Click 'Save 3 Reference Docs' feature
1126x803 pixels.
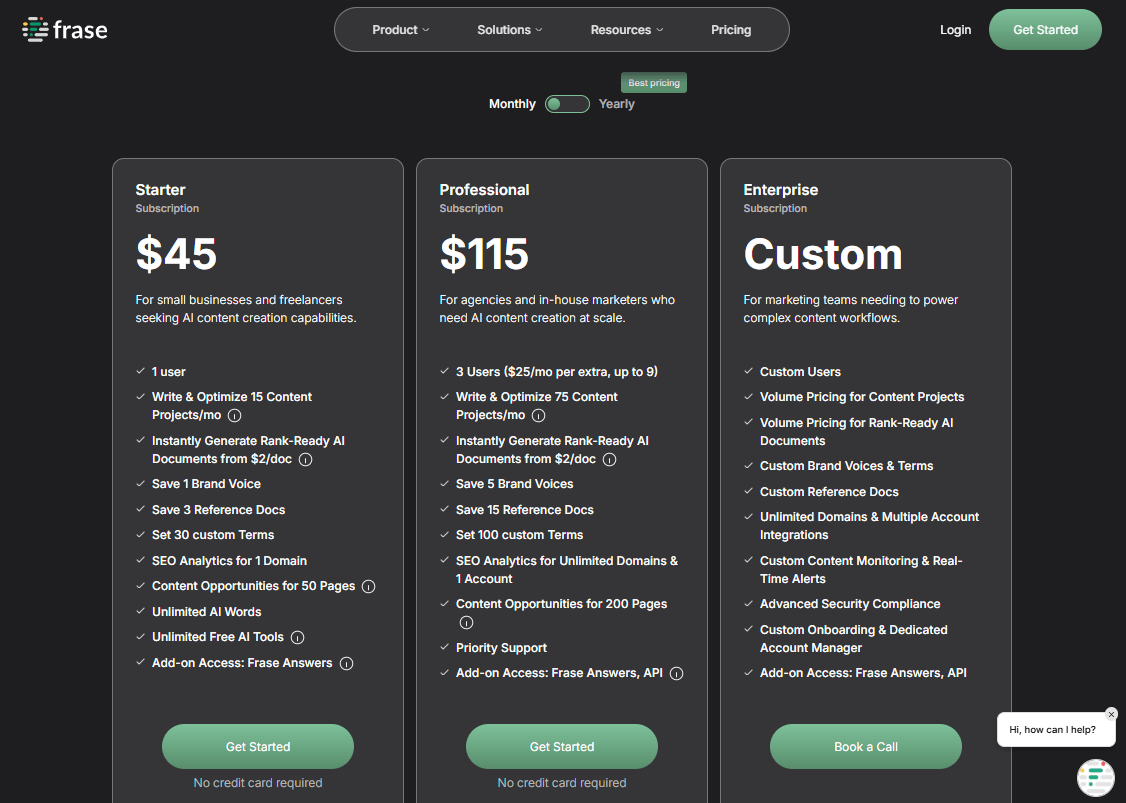(x=218, y=510)
